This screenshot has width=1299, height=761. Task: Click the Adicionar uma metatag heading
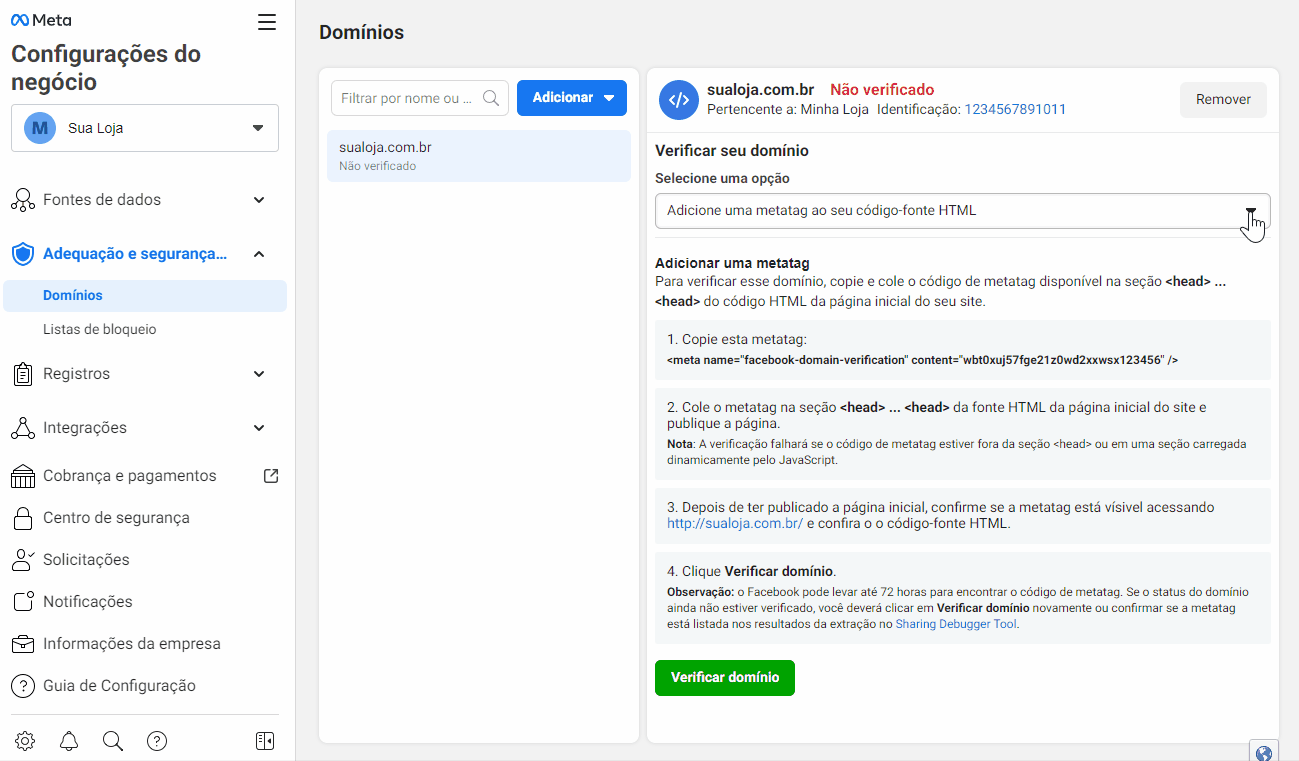[732, 264]
